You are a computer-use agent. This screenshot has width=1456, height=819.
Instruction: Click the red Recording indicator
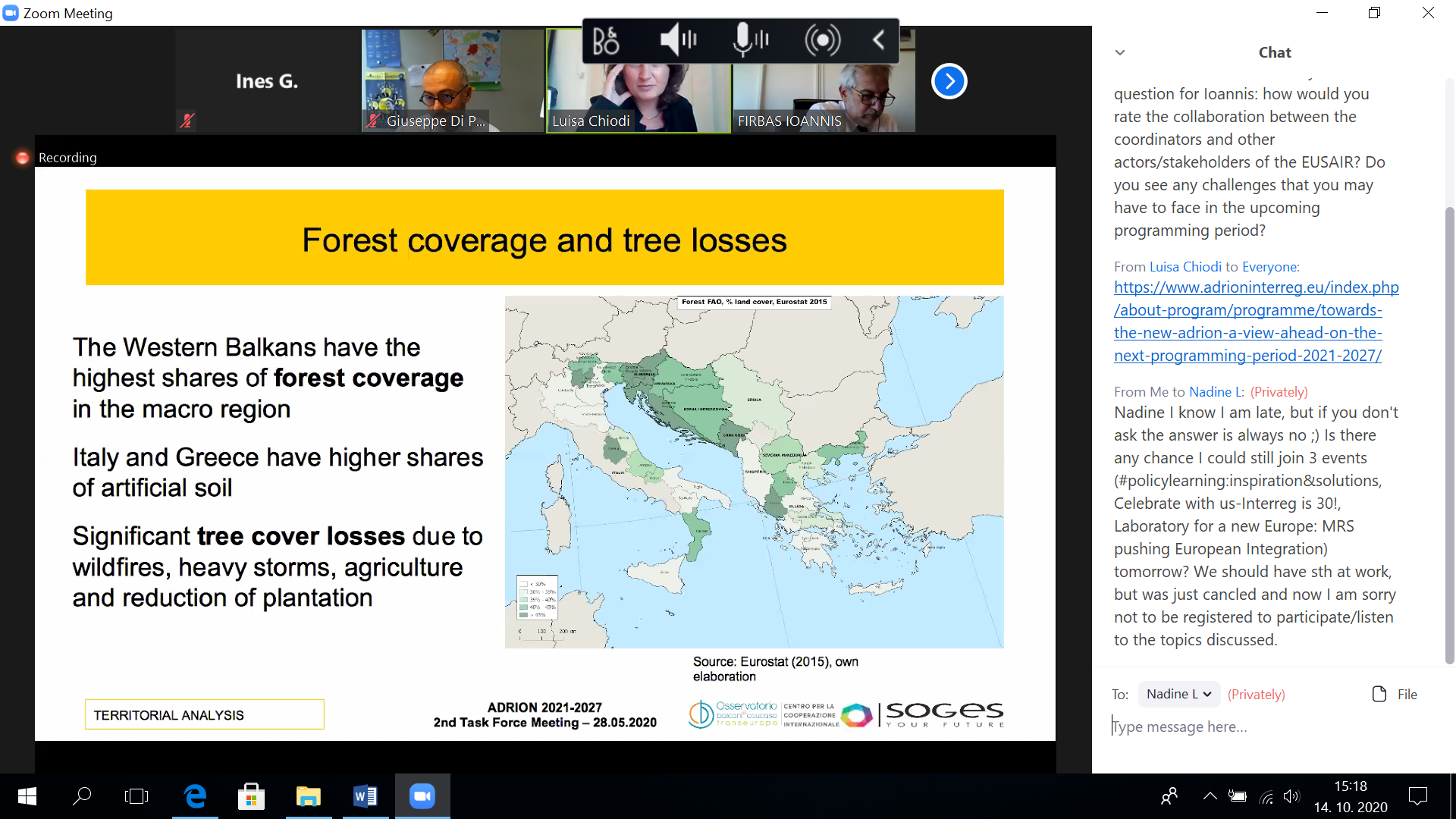pos(23,158)
